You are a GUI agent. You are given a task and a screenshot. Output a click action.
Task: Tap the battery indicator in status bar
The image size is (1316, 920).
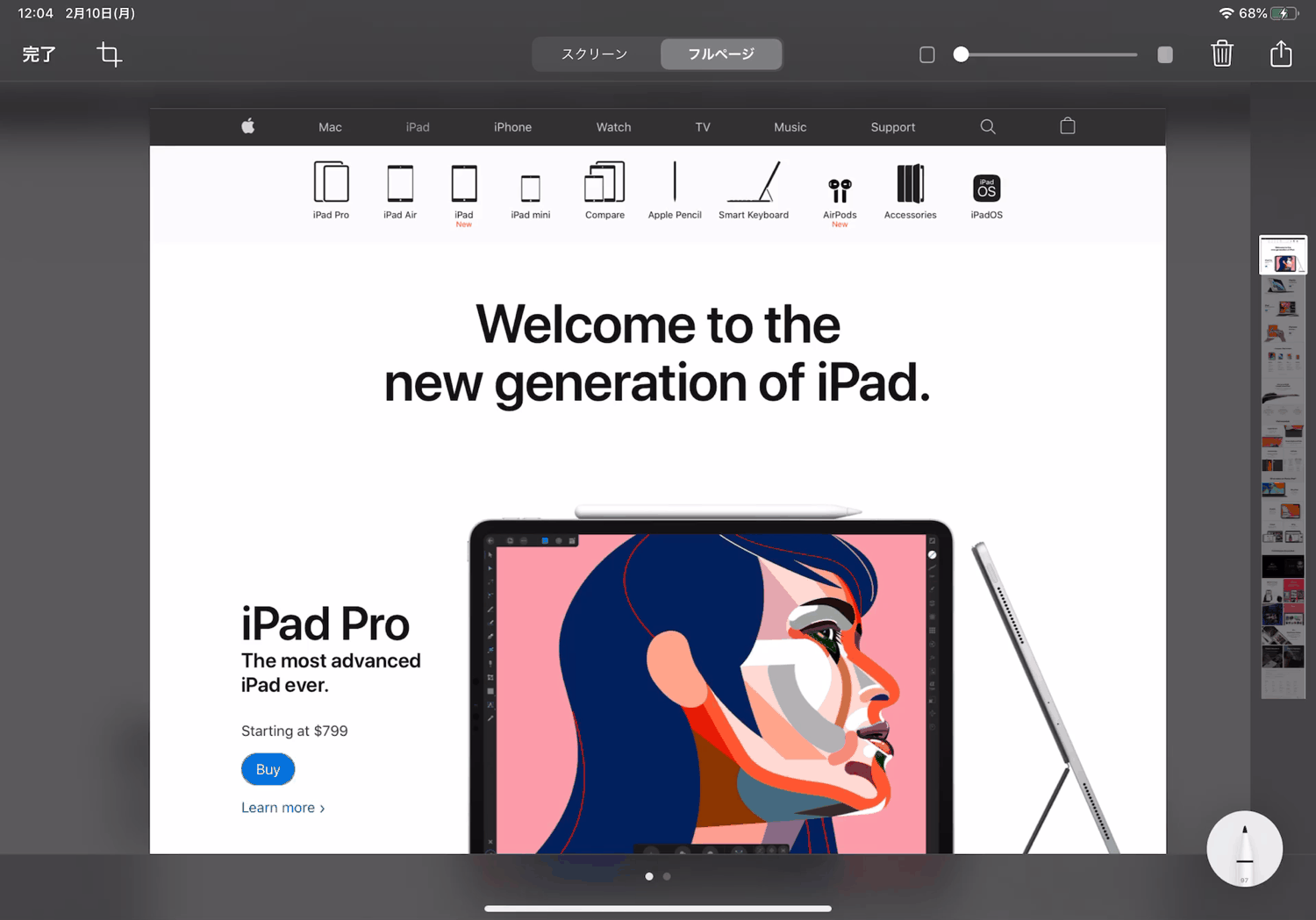pyautogui.click(x=1284, y=13)
